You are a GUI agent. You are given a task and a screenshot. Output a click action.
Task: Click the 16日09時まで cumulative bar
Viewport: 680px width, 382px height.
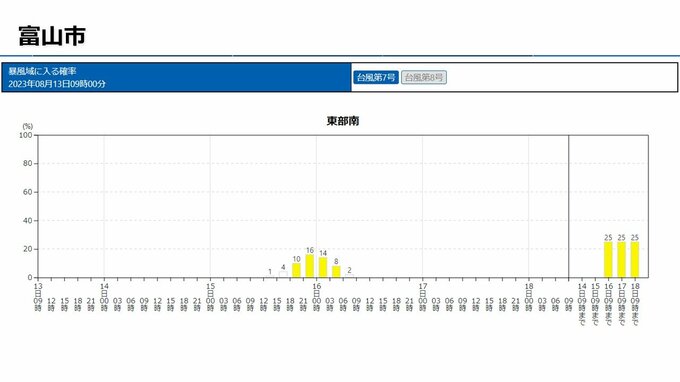click(x=608, y=260)
